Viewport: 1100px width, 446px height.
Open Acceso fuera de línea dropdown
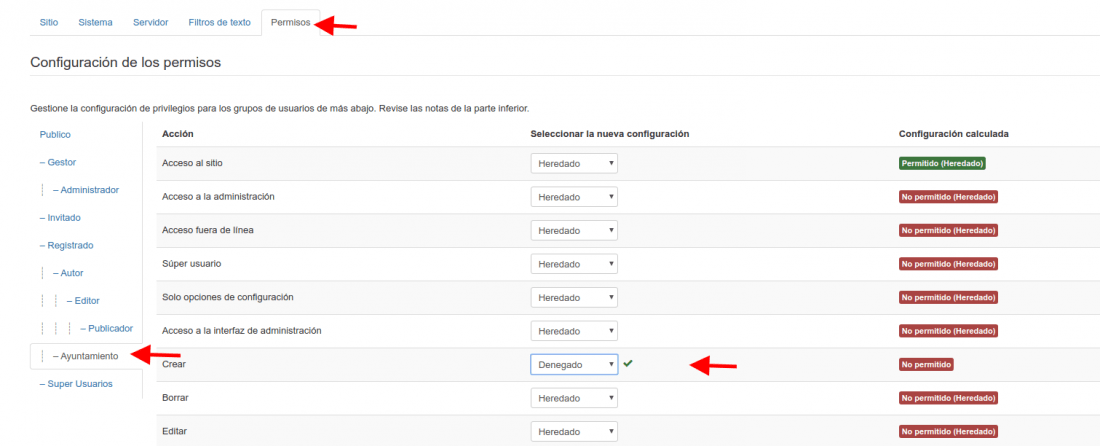pos(574,231)
